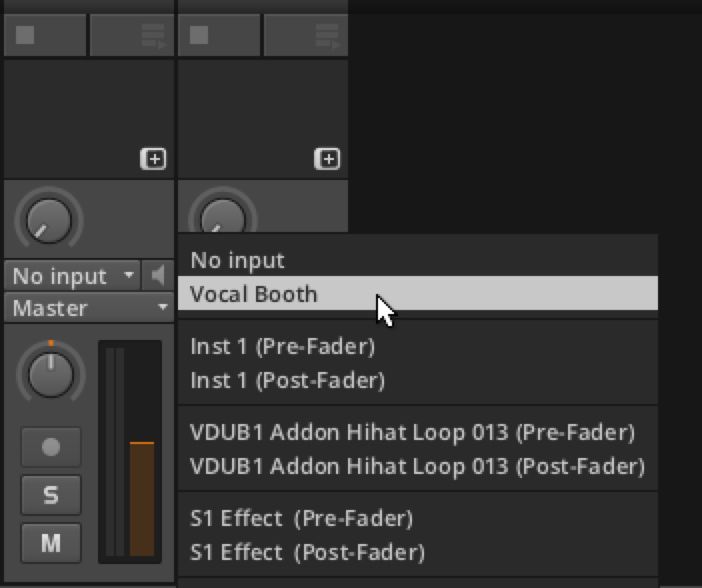
Task: Add a device with first track's plus icon
Action: point(154,159)
